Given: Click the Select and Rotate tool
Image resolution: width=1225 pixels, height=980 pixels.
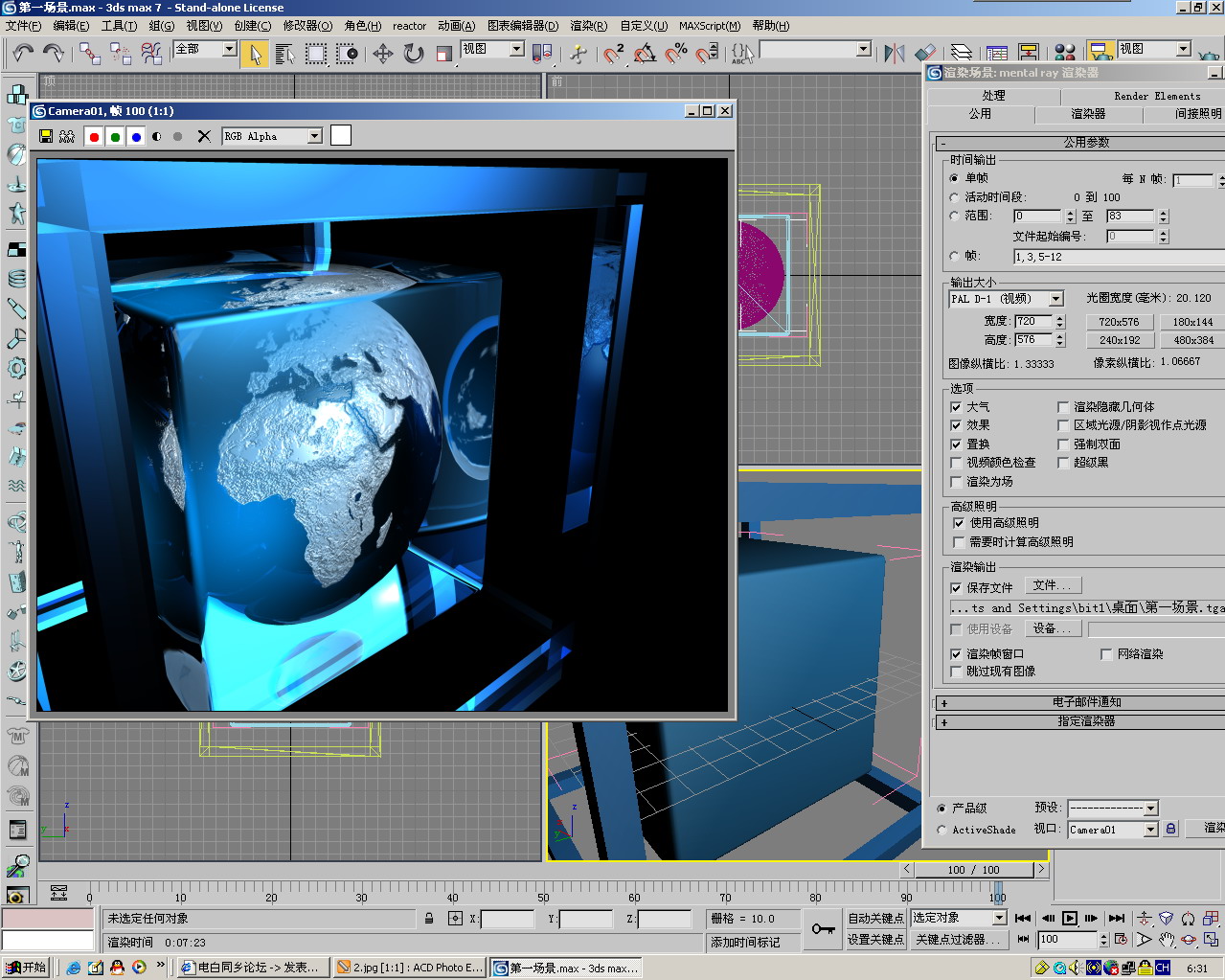Looking at the screenshot, I should pyautogui.click(x=414, y=54).
